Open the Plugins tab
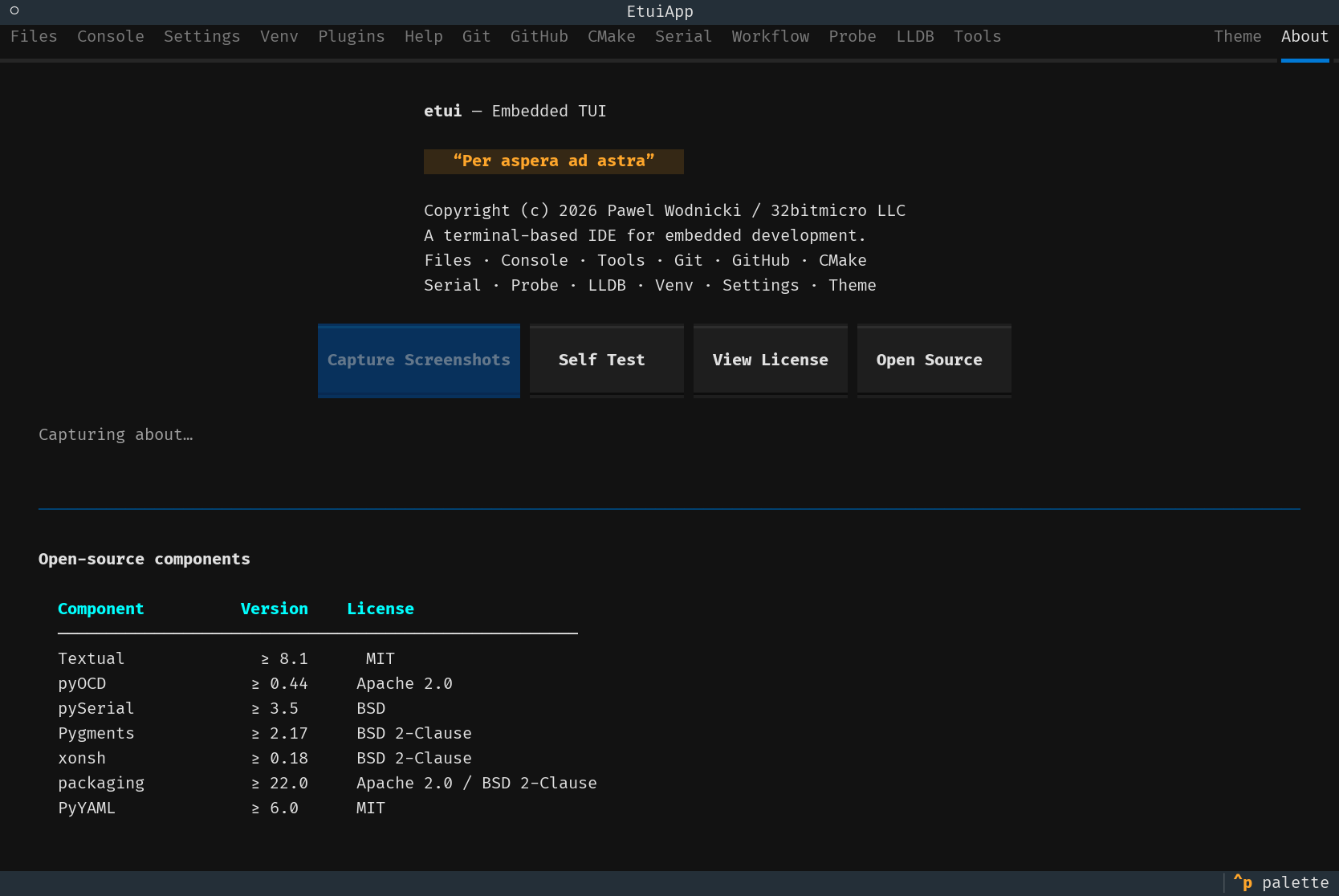 (352, 37)
